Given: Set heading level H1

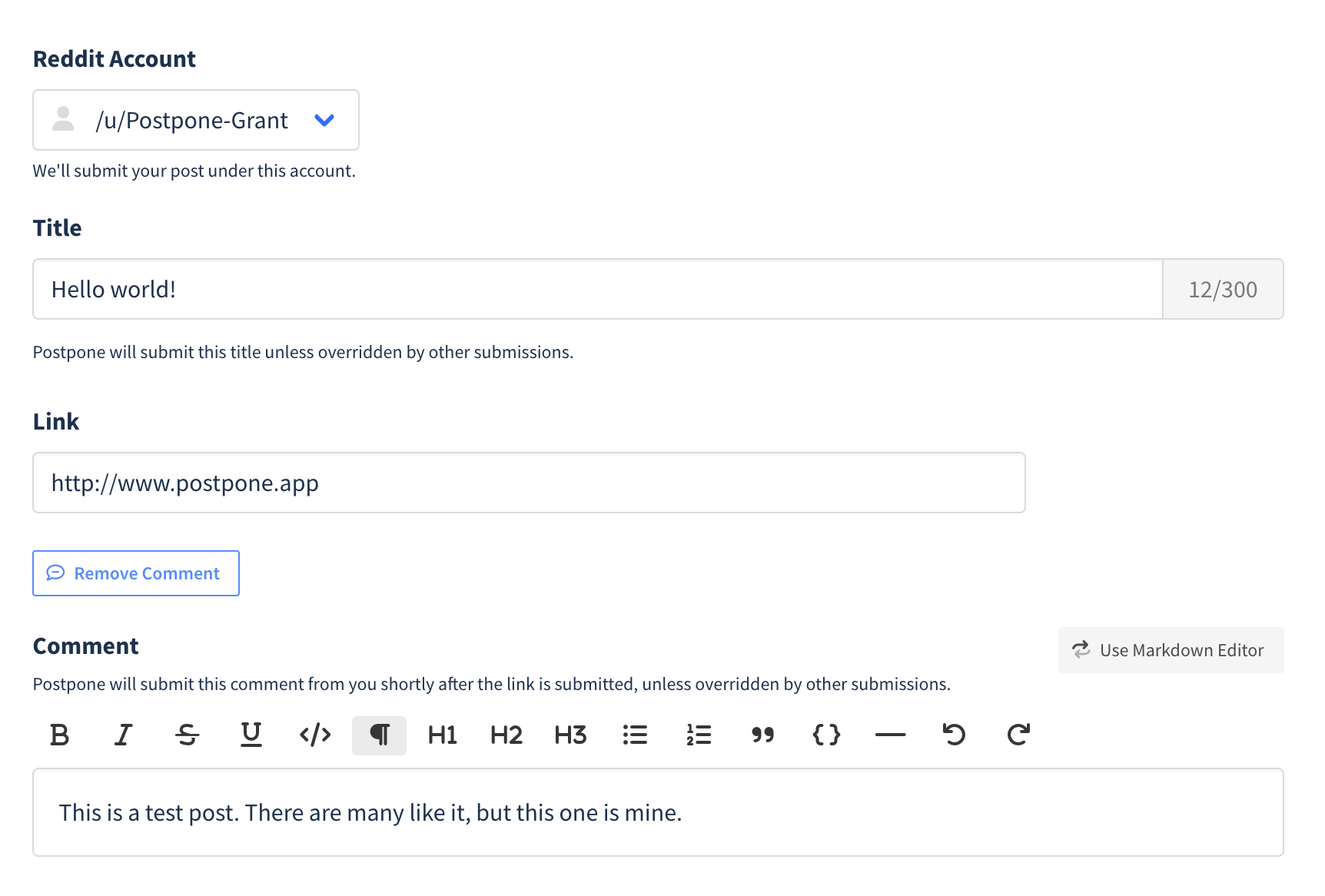Looking at the screenshot, I should click(x=443, y=735).
